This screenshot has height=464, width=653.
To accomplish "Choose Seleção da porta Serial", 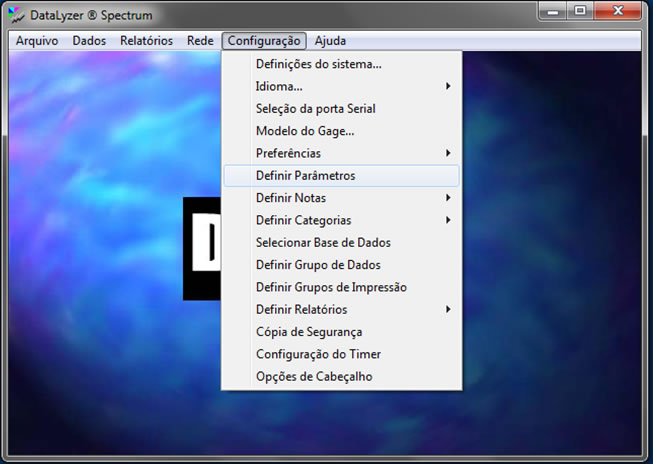I will point(315,108).
